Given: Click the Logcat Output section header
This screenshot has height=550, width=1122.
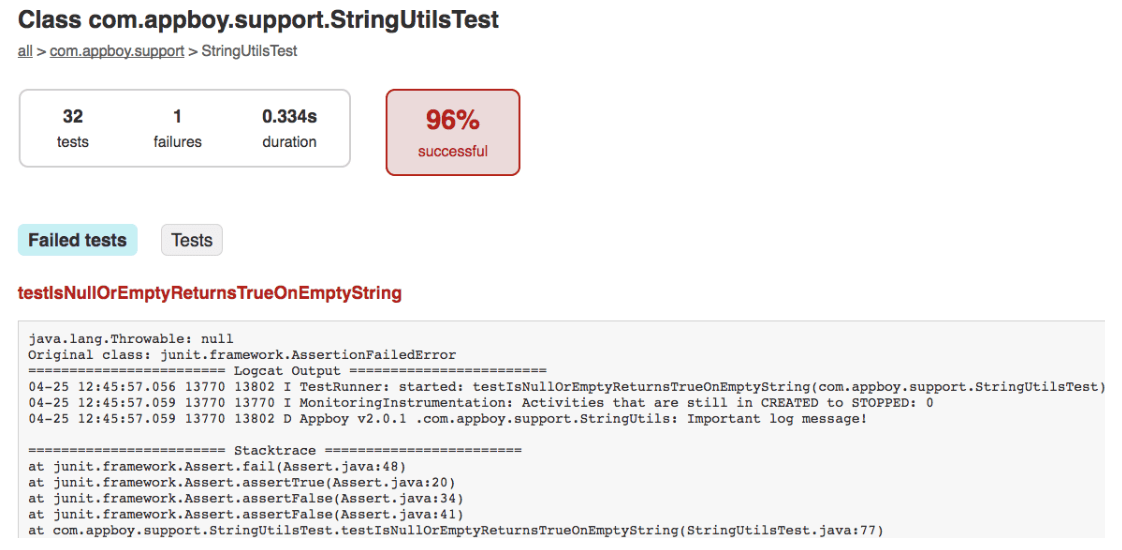Looking at the screenshot, I should (287, 371).
